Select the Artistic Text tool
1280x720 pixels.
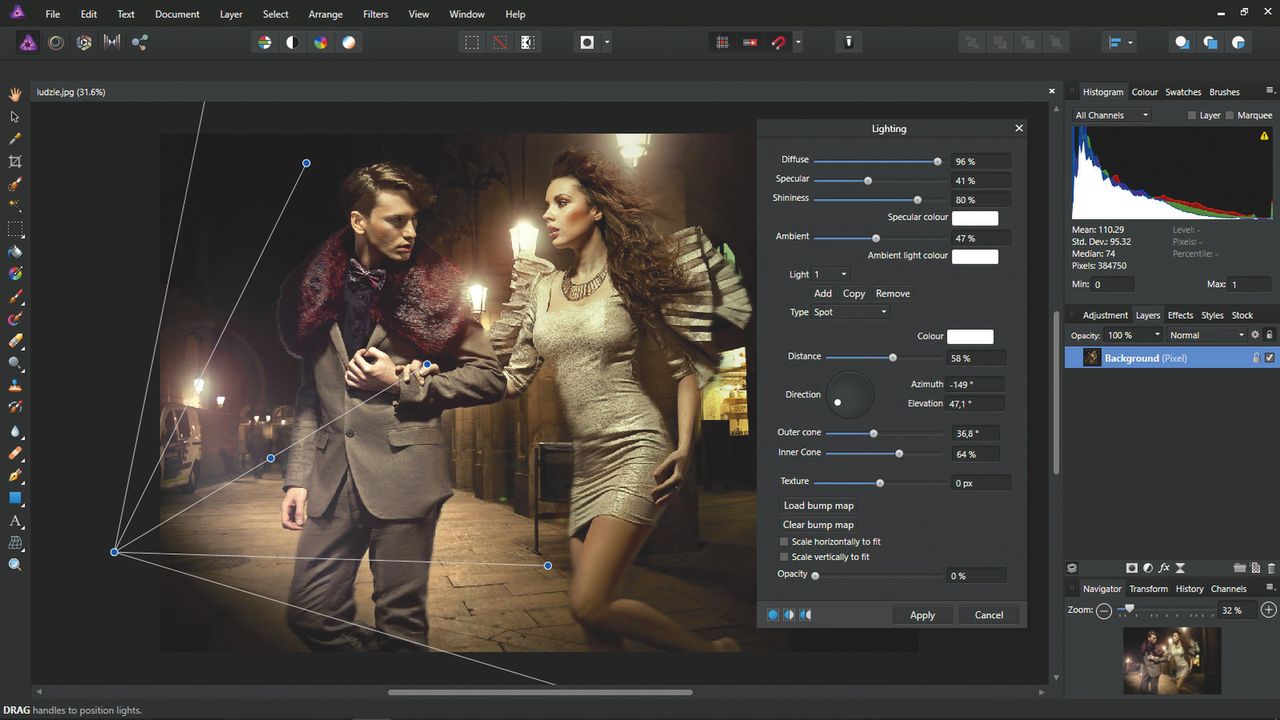tap(15, 521)
